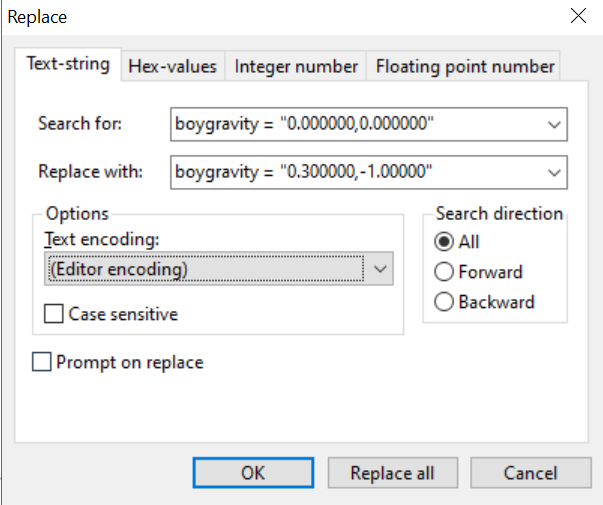Click the Replace all button

tap(392, 473)
